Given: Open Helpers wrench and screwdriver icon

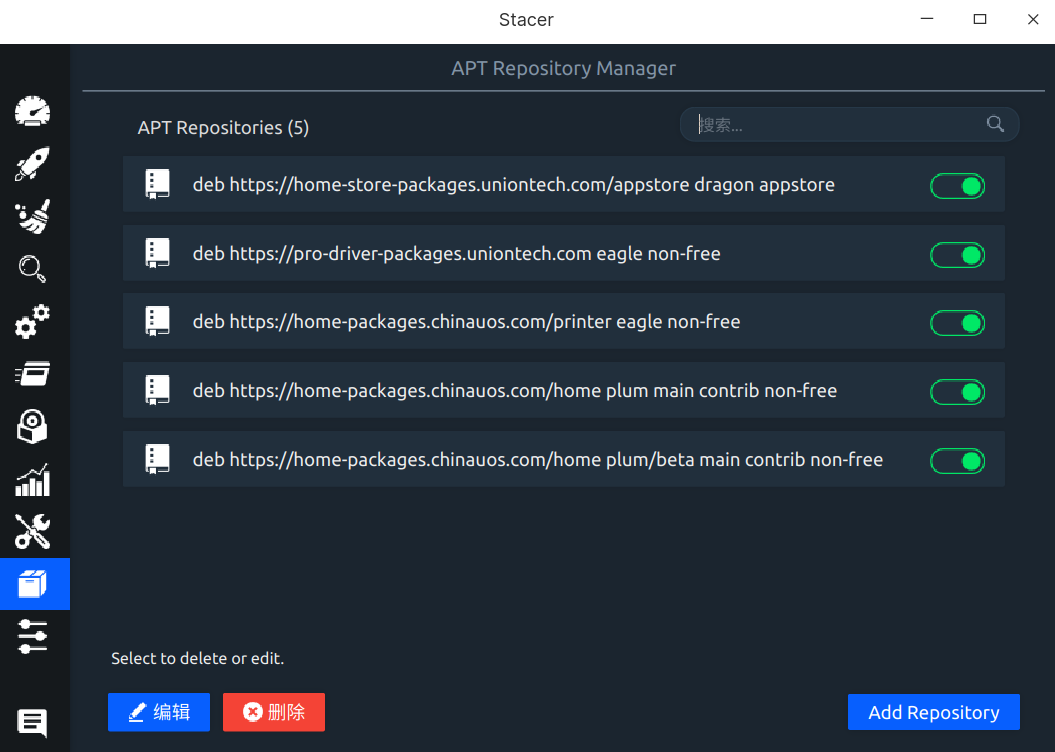Looking at the screenshot, I should click(32, 532).
